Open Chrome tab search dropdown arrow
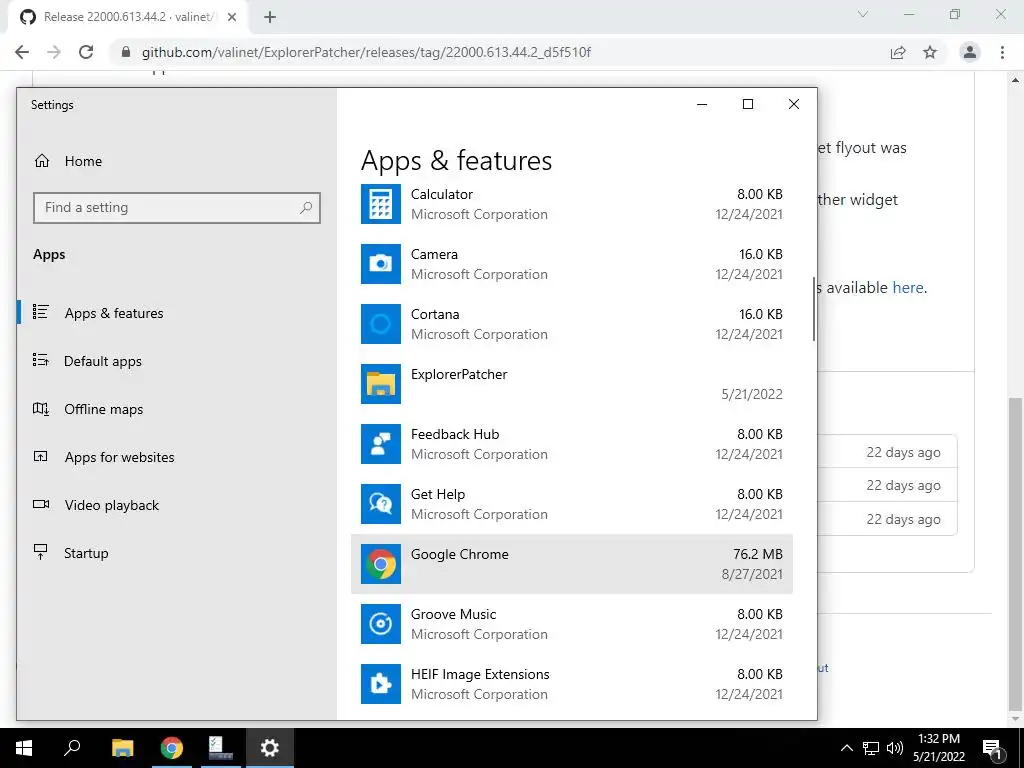The image size is (1024, 768). (x=863, y=14)
